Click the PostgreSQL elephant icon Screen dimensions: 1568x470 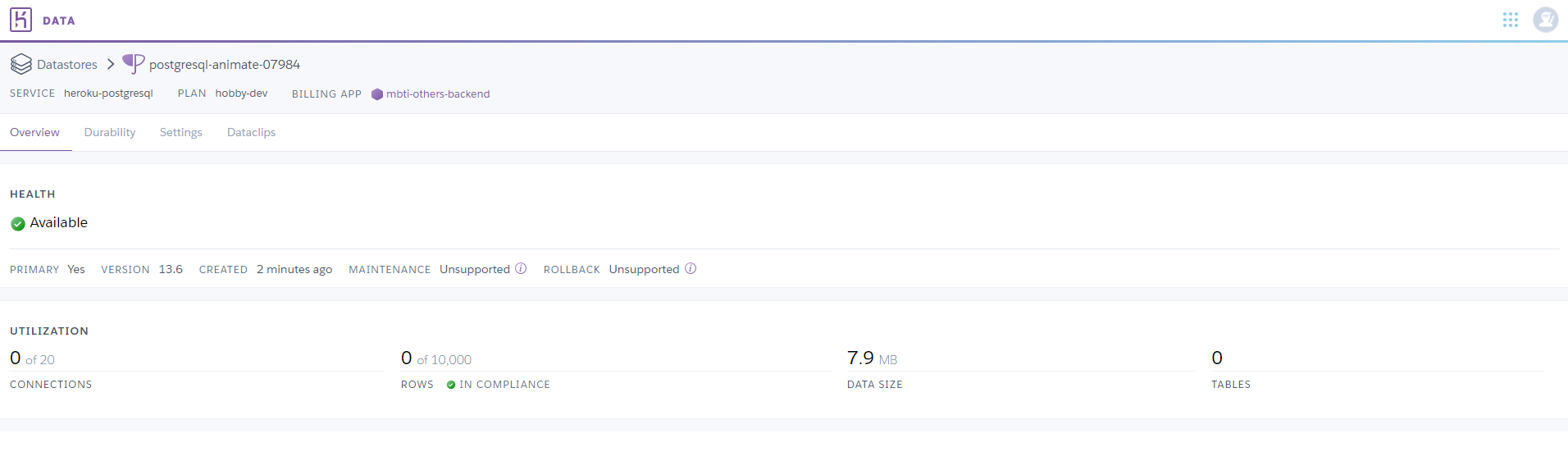click(134, 63)
